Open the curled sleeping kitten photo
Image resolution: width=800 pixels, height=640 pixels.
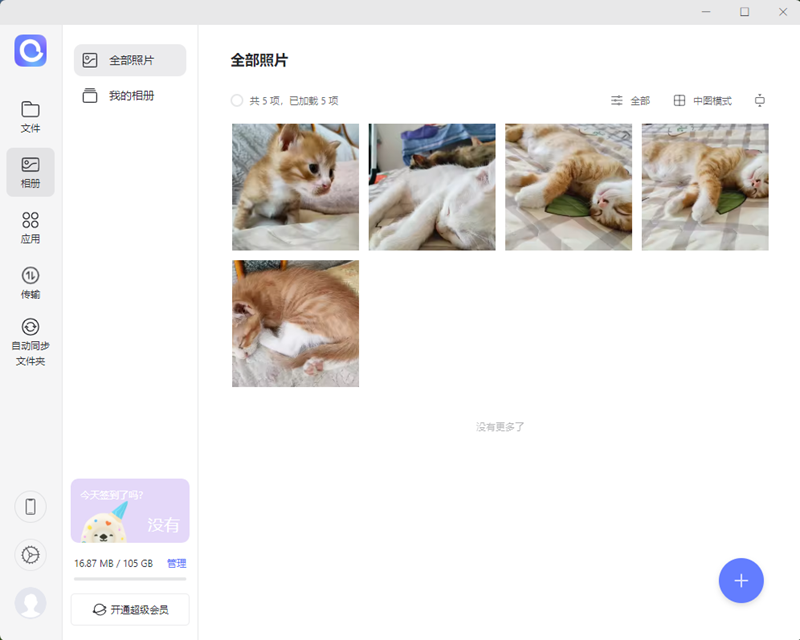(295, 324)
